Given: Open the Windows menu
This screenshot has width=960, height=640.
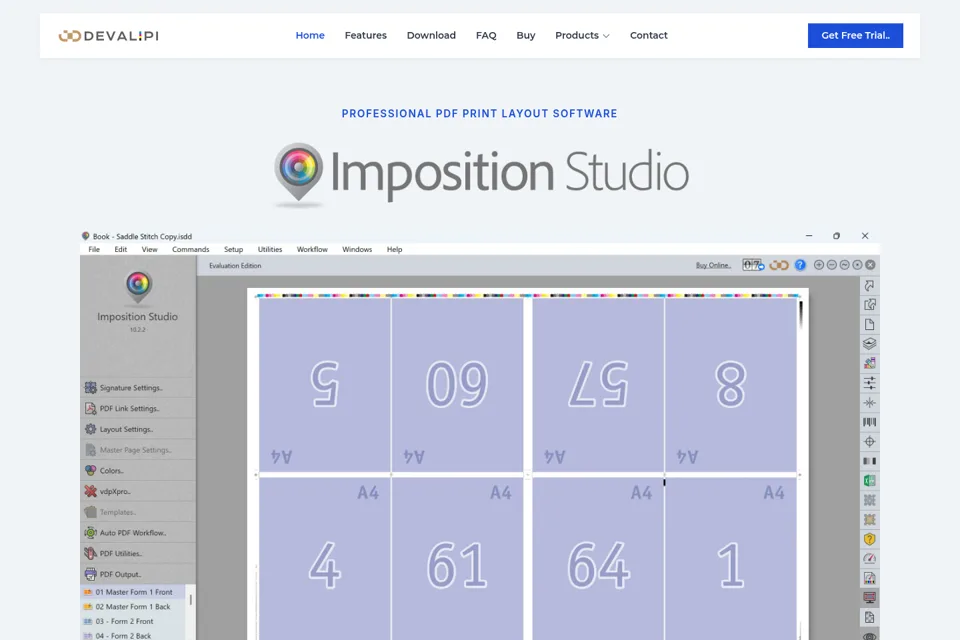Looking at the screenshot, I should (x=357, y=249).
